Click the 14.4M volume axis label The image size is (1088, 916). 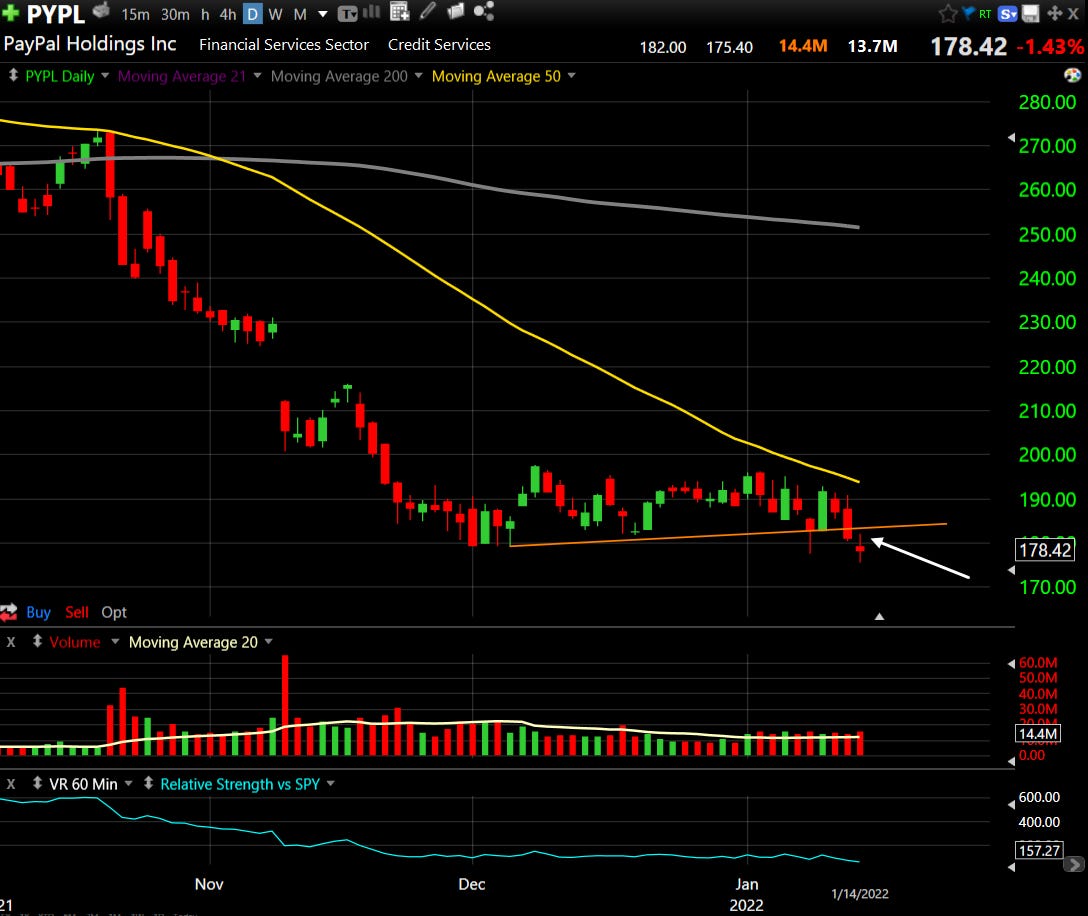click(1038, 734)
